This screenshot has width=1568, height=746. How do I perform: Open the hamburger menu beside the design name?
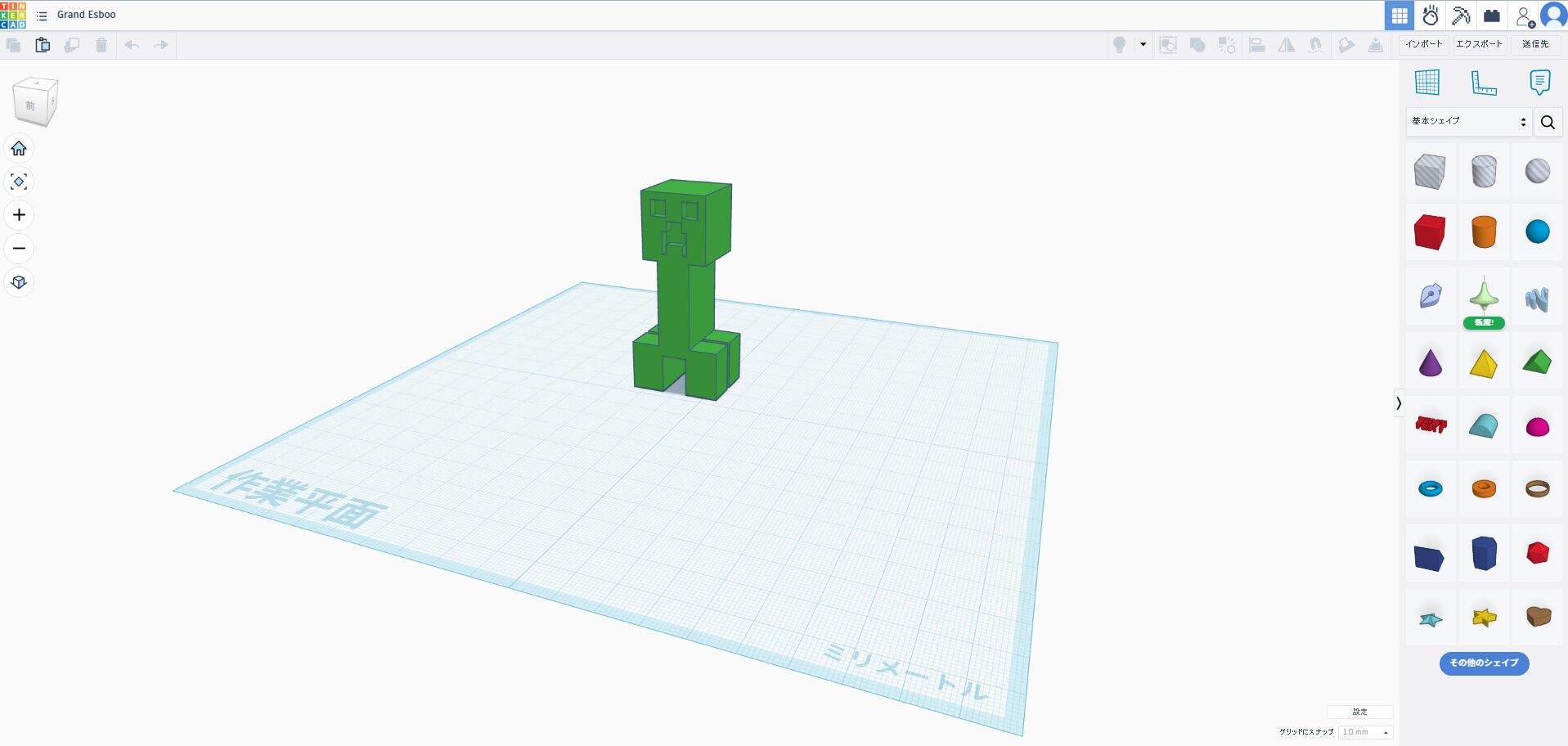pos(42,15)
